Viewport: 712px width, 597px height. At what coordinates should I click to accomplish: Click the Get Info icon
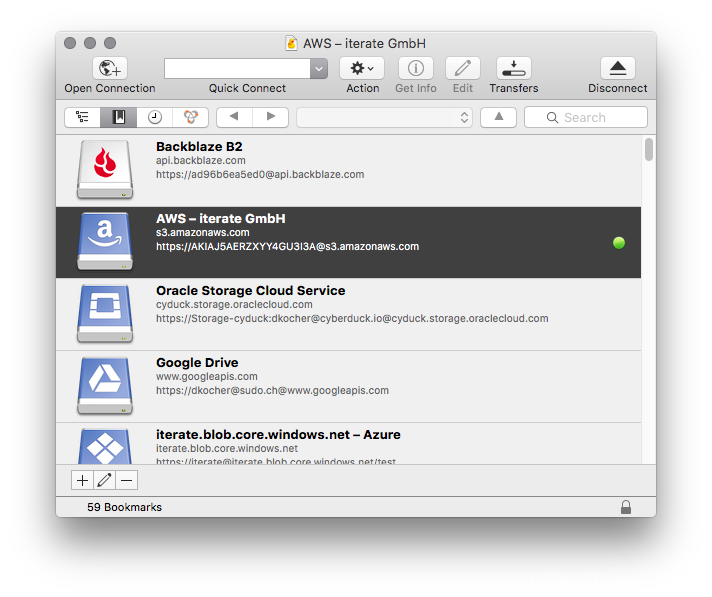pos(415,68)
